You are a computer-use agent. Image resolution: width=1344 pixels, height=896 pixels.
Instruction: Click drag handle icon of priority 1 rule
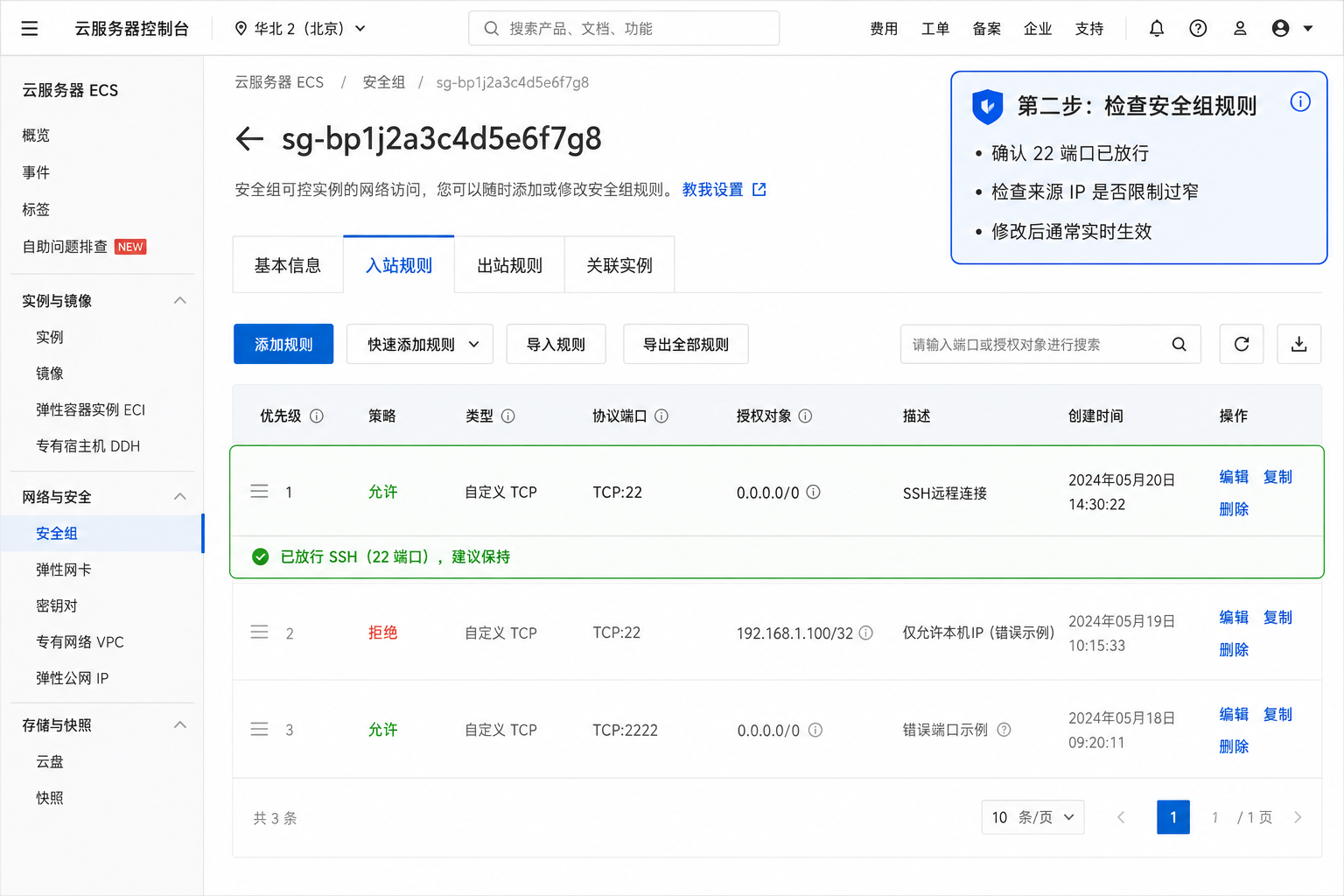pyautogui.click(x=260, y=492)
